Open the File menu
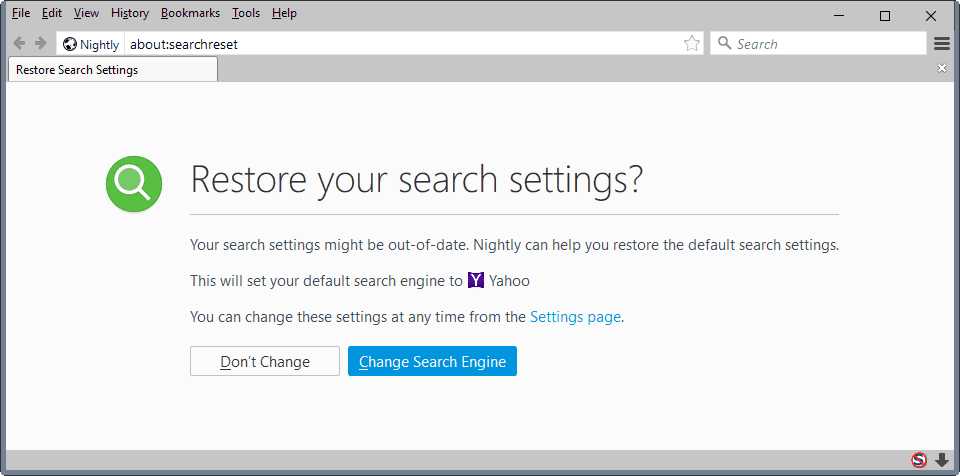This screenshot has width=960, height=476. 21,13
